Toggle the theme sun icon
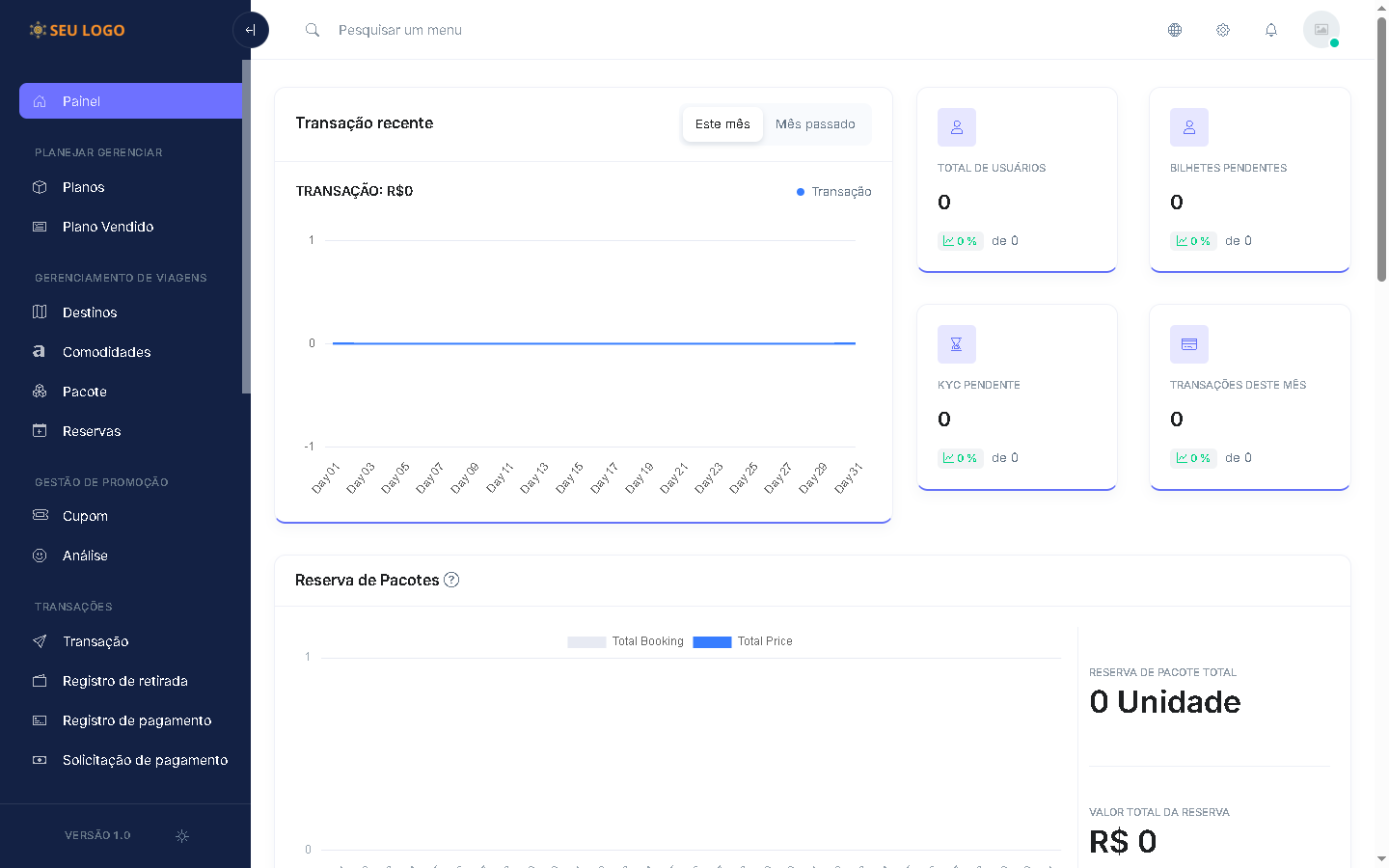Screen dimensions: 1389x868 coord(182,836)
